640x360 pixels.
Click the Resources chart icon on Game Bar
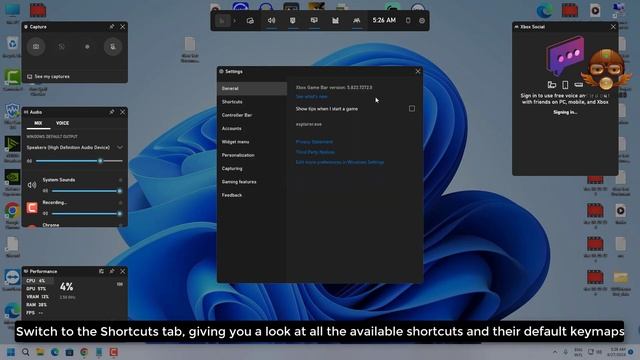(335, 20)
